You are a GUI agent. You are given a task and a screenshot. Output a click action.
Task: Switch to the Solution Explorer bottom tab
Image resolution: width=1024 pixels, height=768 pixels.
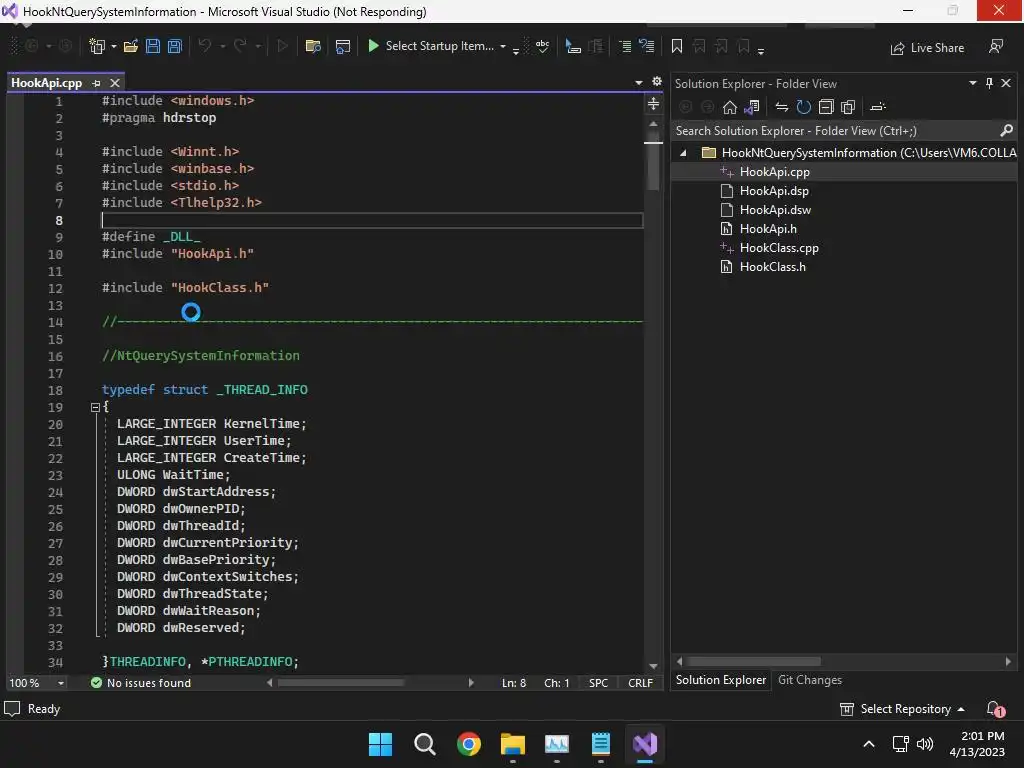coord(720,680)
